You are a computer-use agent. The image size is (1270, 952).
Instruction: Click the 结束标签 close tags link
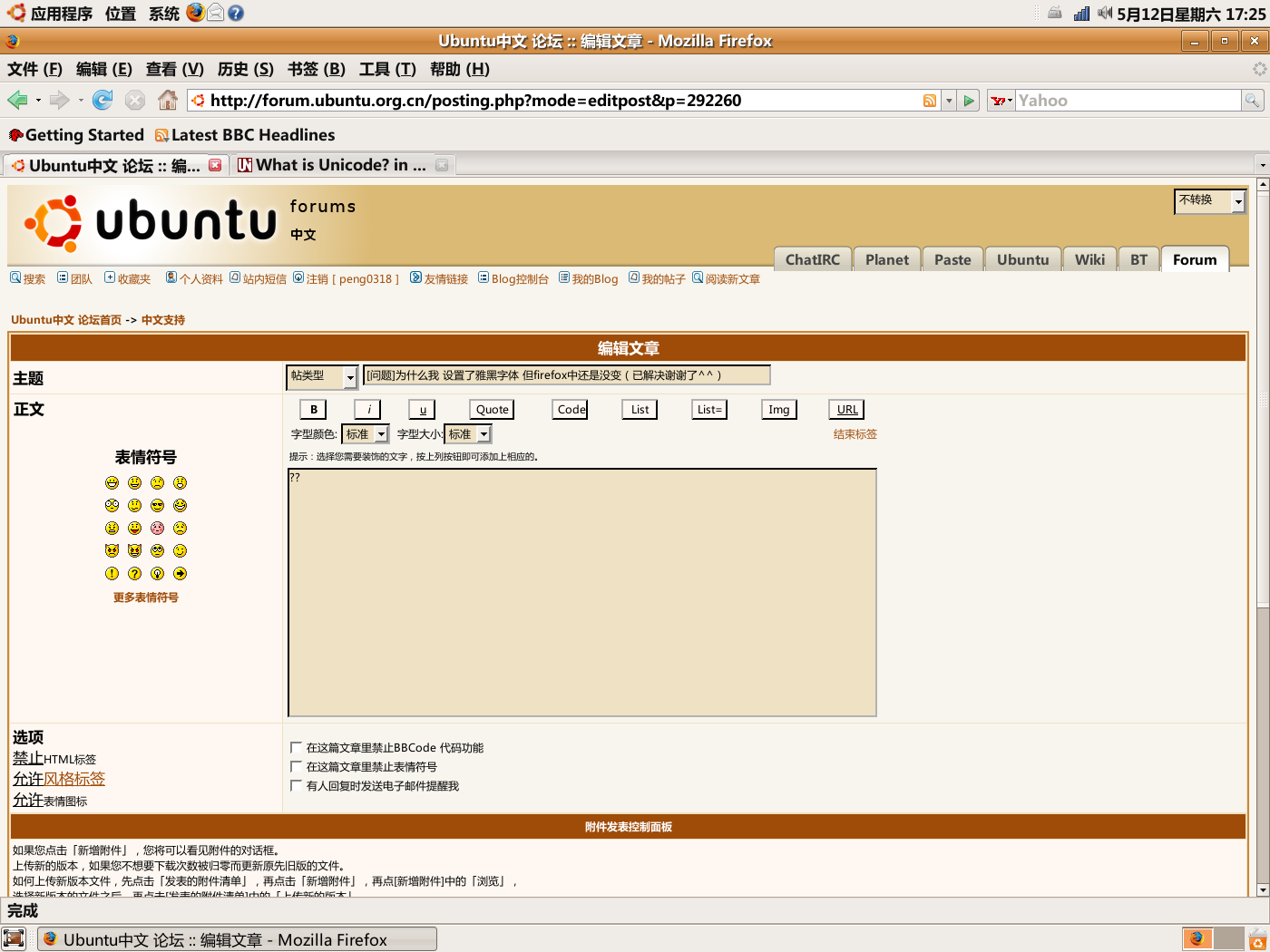pyautogui.click(x=855, y=434)
